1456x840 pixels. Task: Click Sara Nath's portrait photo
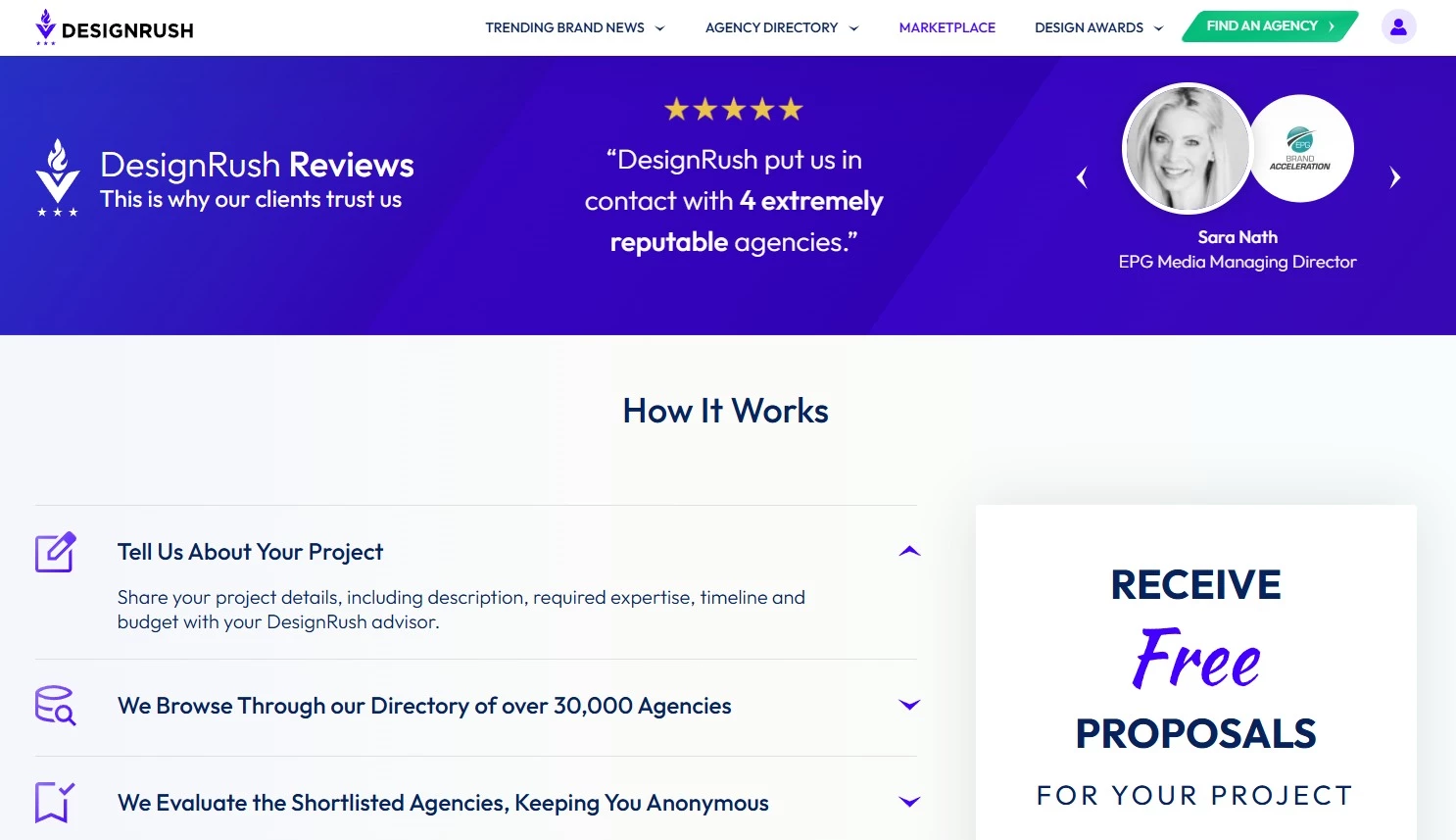point(1187,148)
